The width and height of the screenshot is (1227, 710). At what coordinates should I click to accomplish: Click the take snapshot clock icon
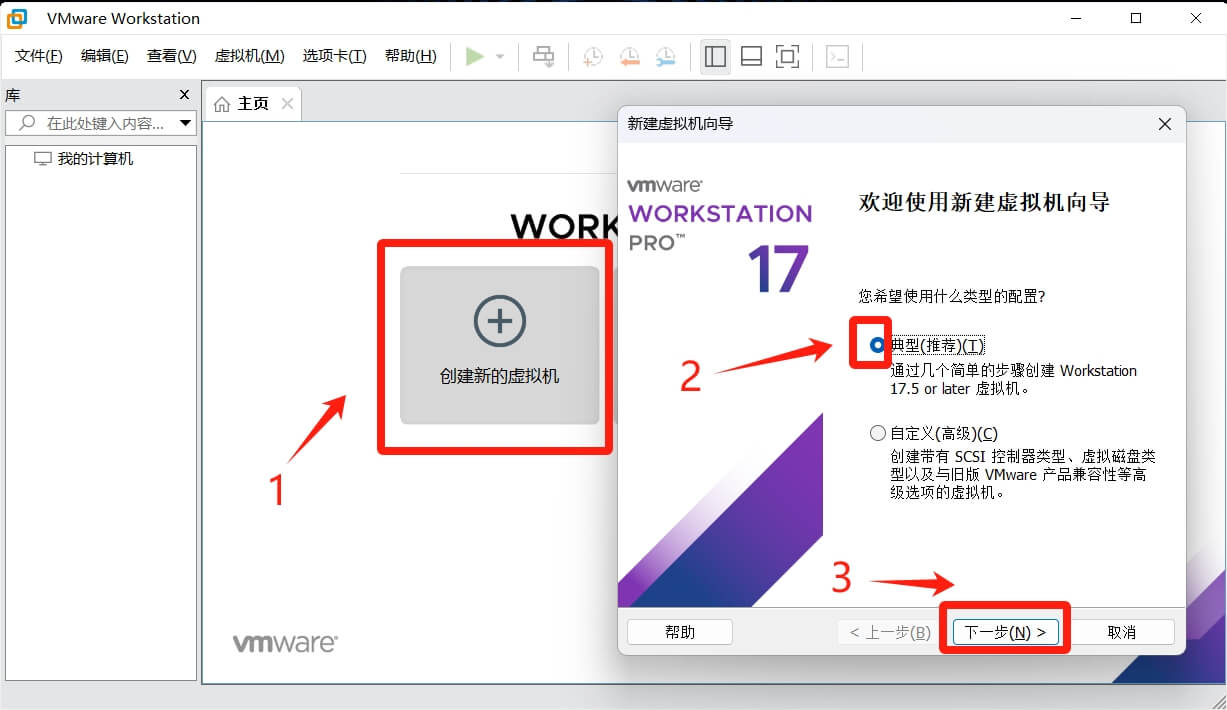point(593,57)
